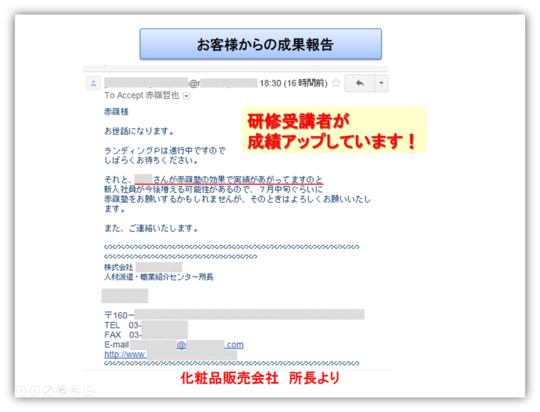This screenshot has width=540, height=412.
Task: Select the 人材派遣・職業紹介センター所長 signature line
Action: [159, 277]
